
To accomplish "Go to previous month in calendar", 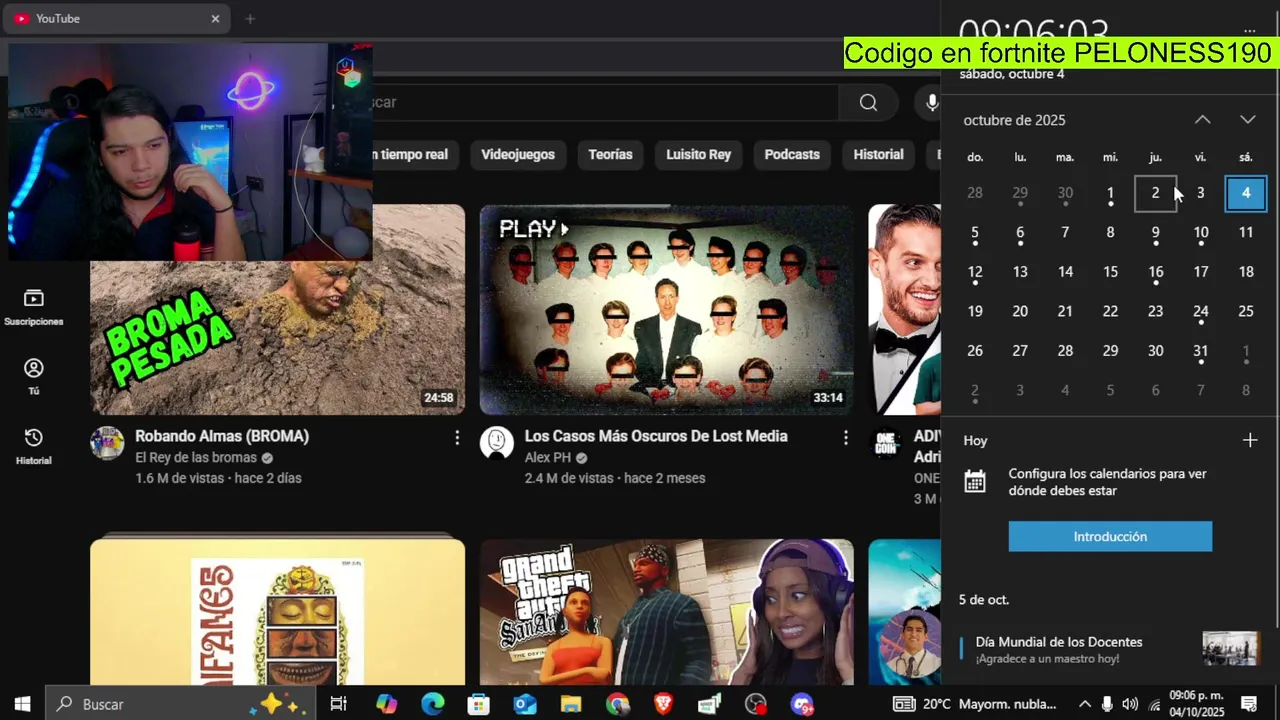I will click(1202, 120).
